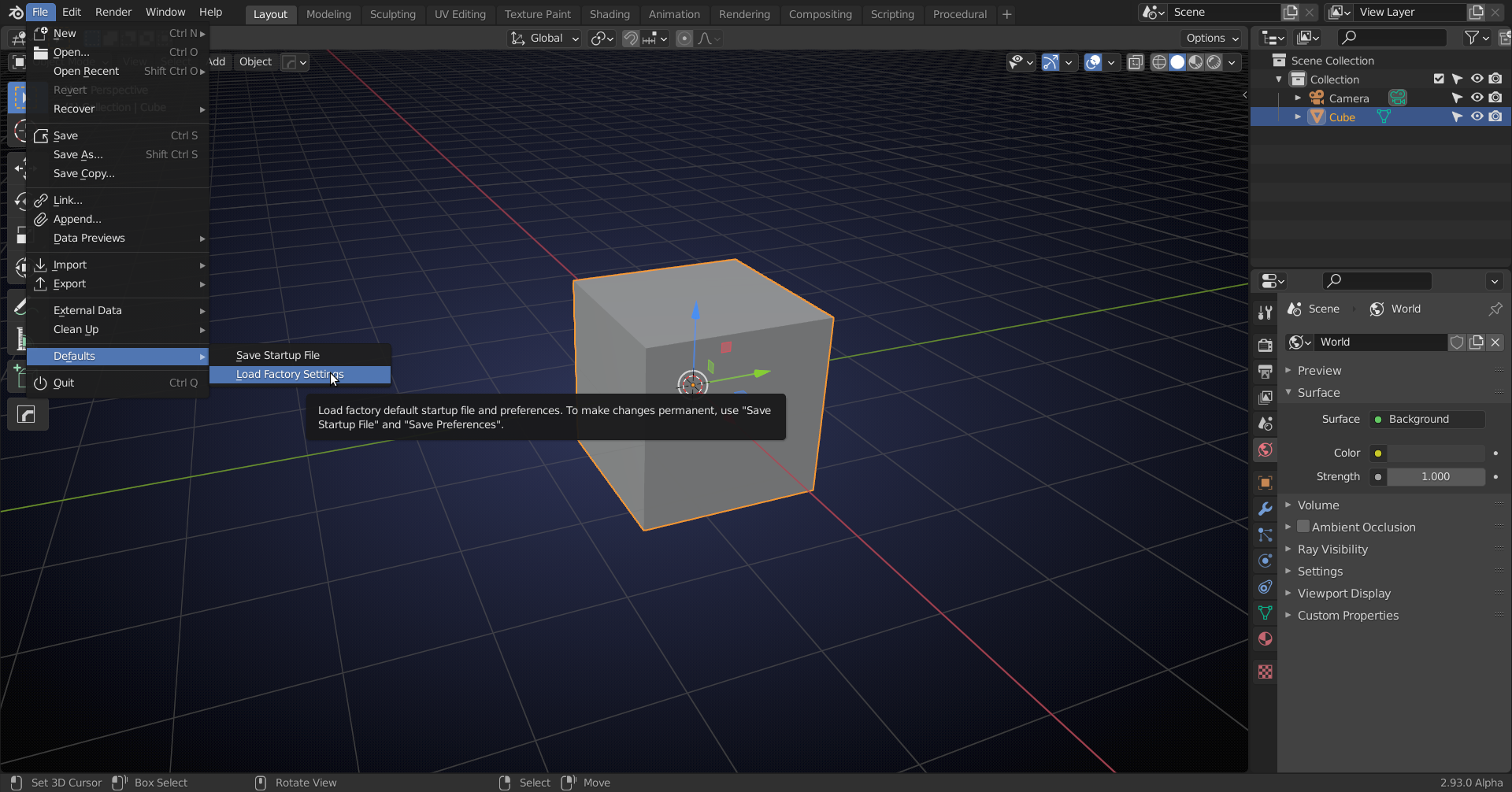Open the Material properties tab icon
The image size is (1512, 792).
click(x=1265, y=638)
